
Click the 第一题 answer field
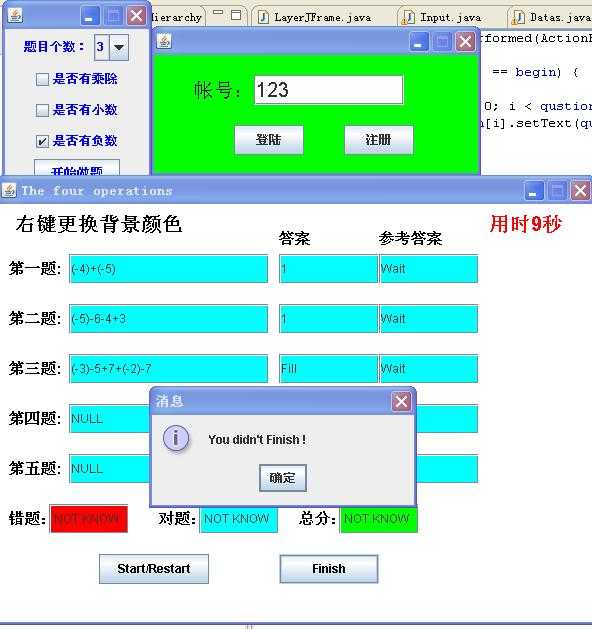(329, 269)
